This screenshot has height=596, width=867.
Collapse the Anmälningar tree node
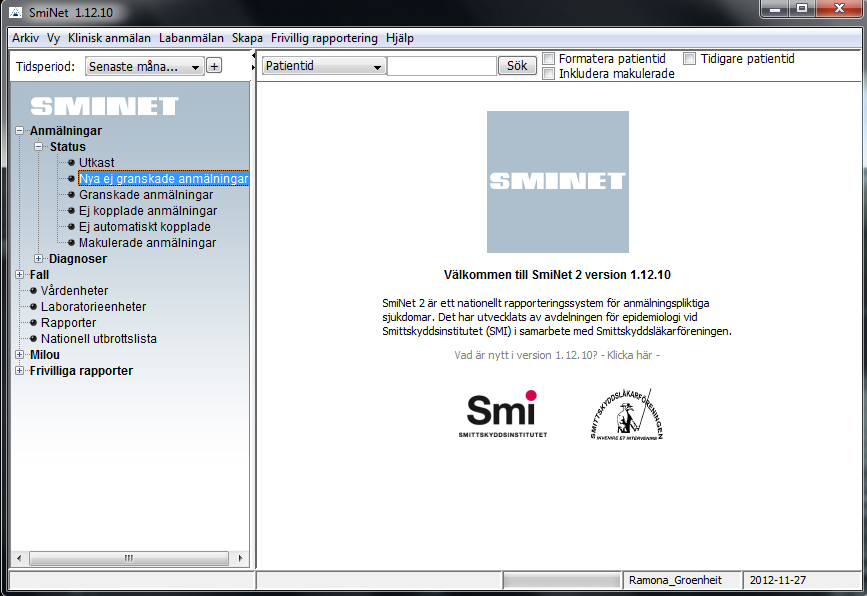click(x=20, y=131)
